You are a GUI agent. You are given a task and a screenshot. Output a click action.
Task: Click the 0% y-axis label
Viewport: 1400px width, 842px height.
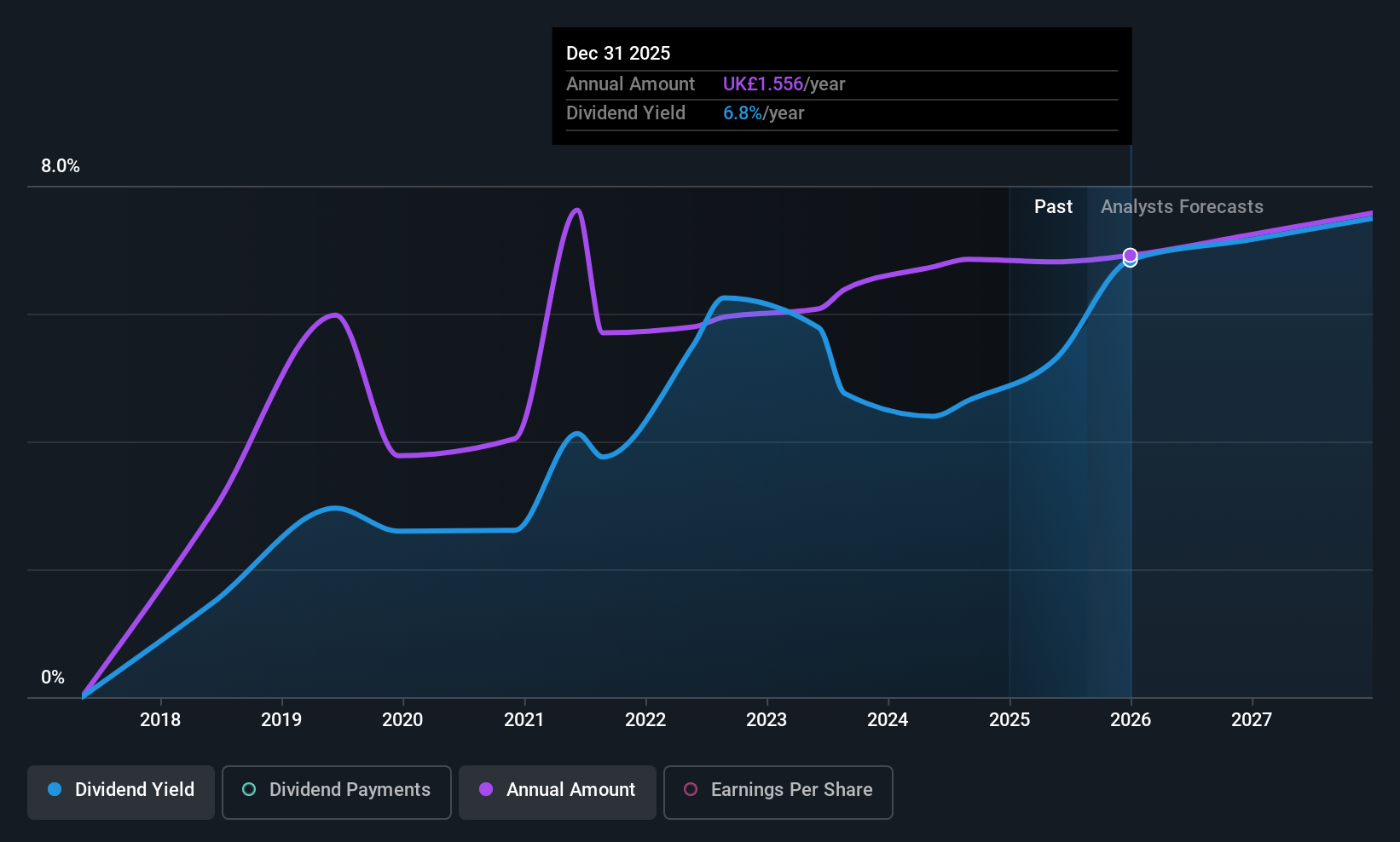[53, 678]
